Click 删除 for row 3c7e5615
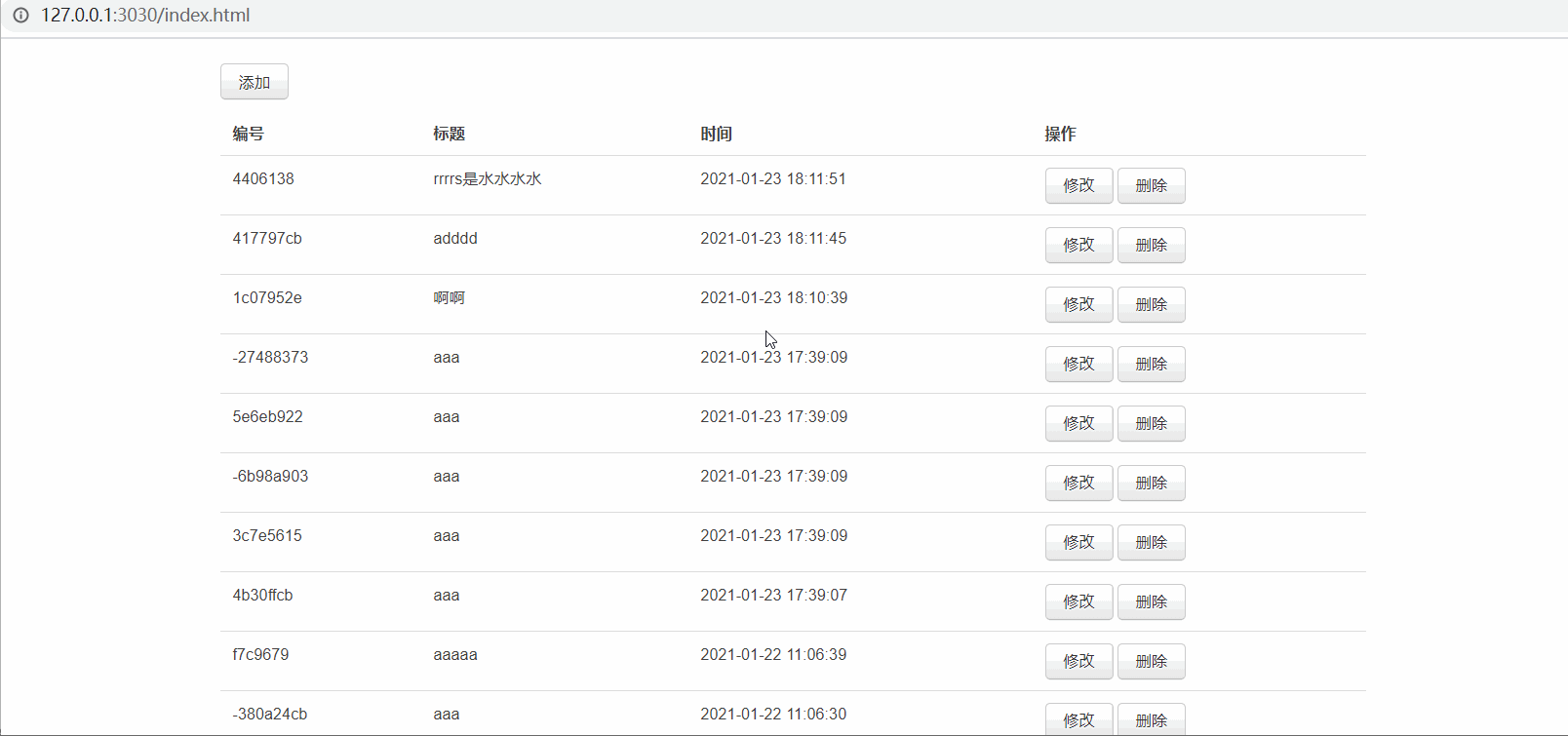 pyautogui.click(x=1152, y=542)
